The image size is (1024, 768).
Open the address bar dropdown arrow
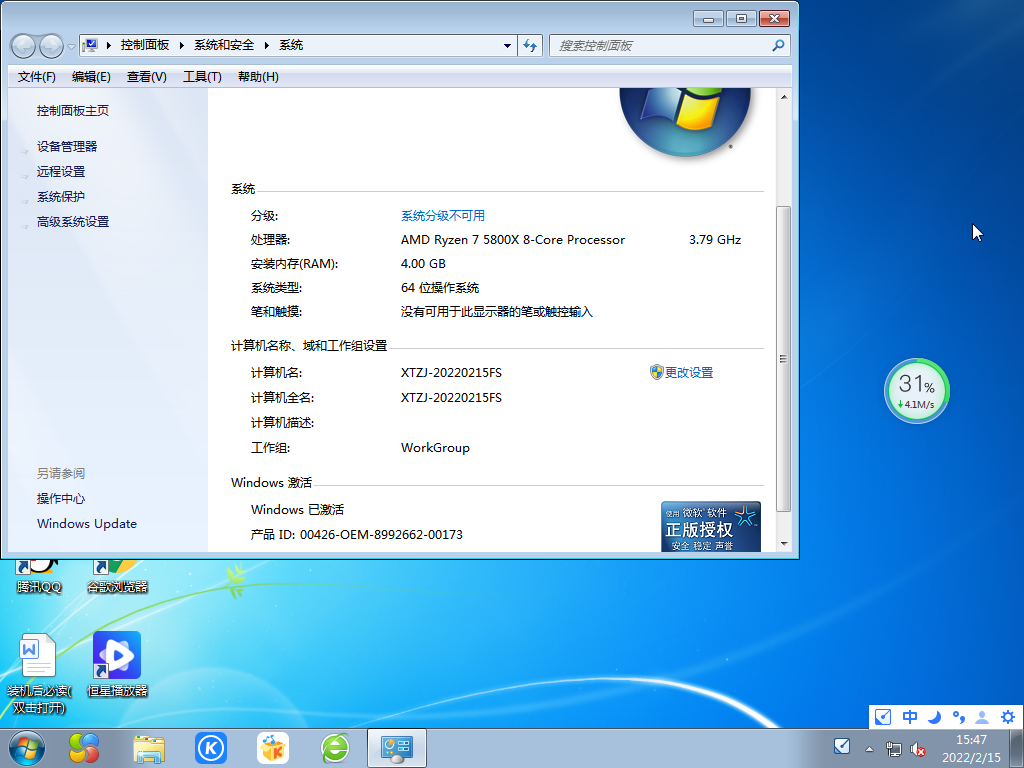pyautogui.click(x=506, y=45)
